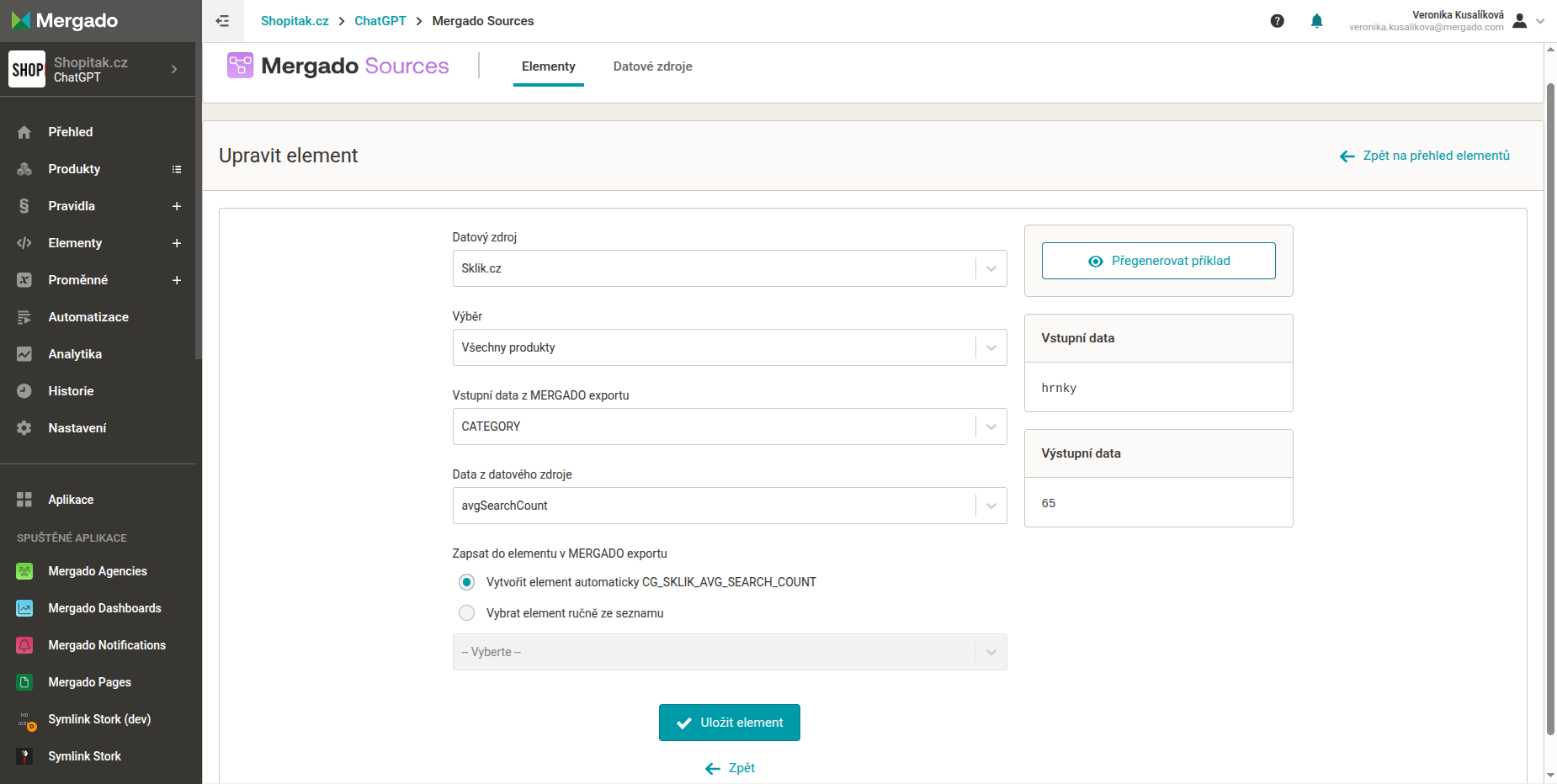This screenshot has height=784, width=1557.
Task: Open notifications bell icon
Action: 1317,21
